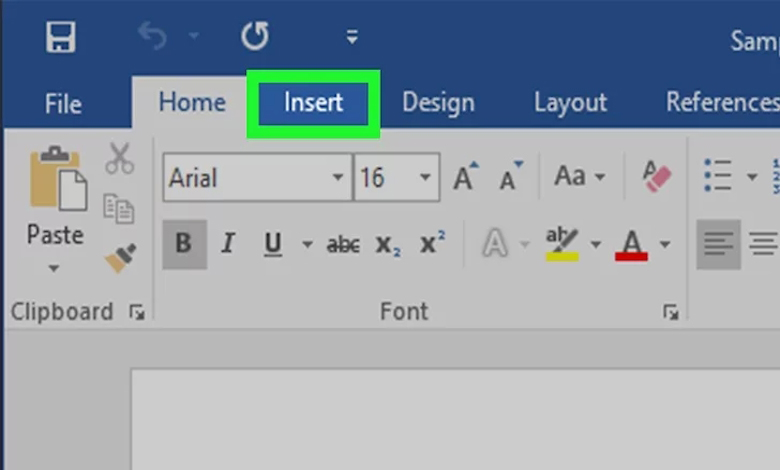780x470 pixels.
Task: Open the Arial font name dropdown
Action: (338, 178)
